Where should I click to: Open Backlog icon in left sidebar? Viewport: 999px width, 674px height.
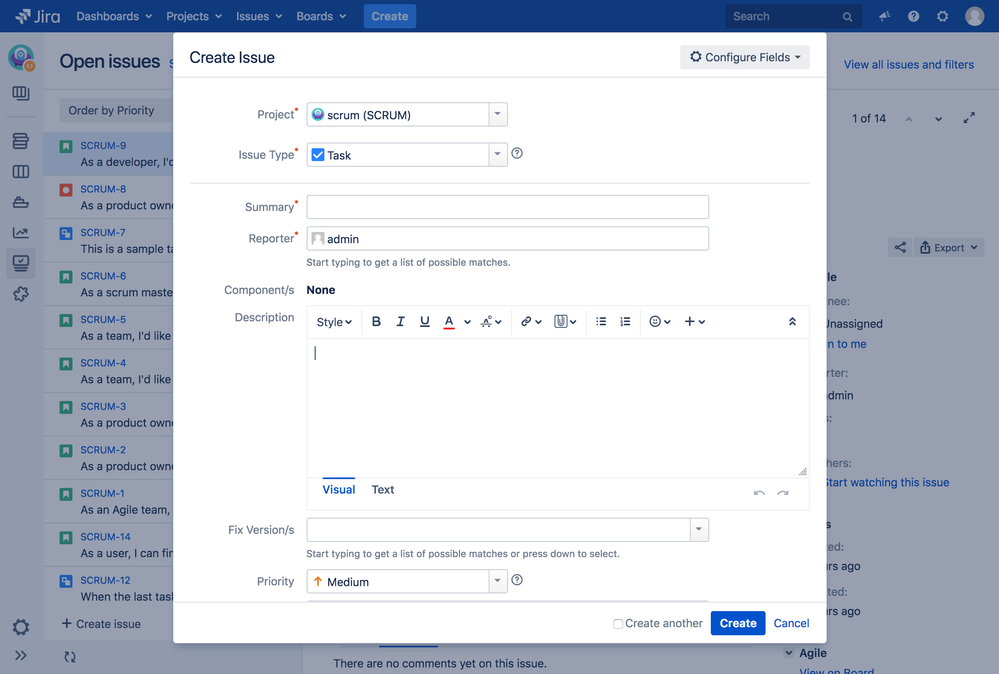click(20, 141)
